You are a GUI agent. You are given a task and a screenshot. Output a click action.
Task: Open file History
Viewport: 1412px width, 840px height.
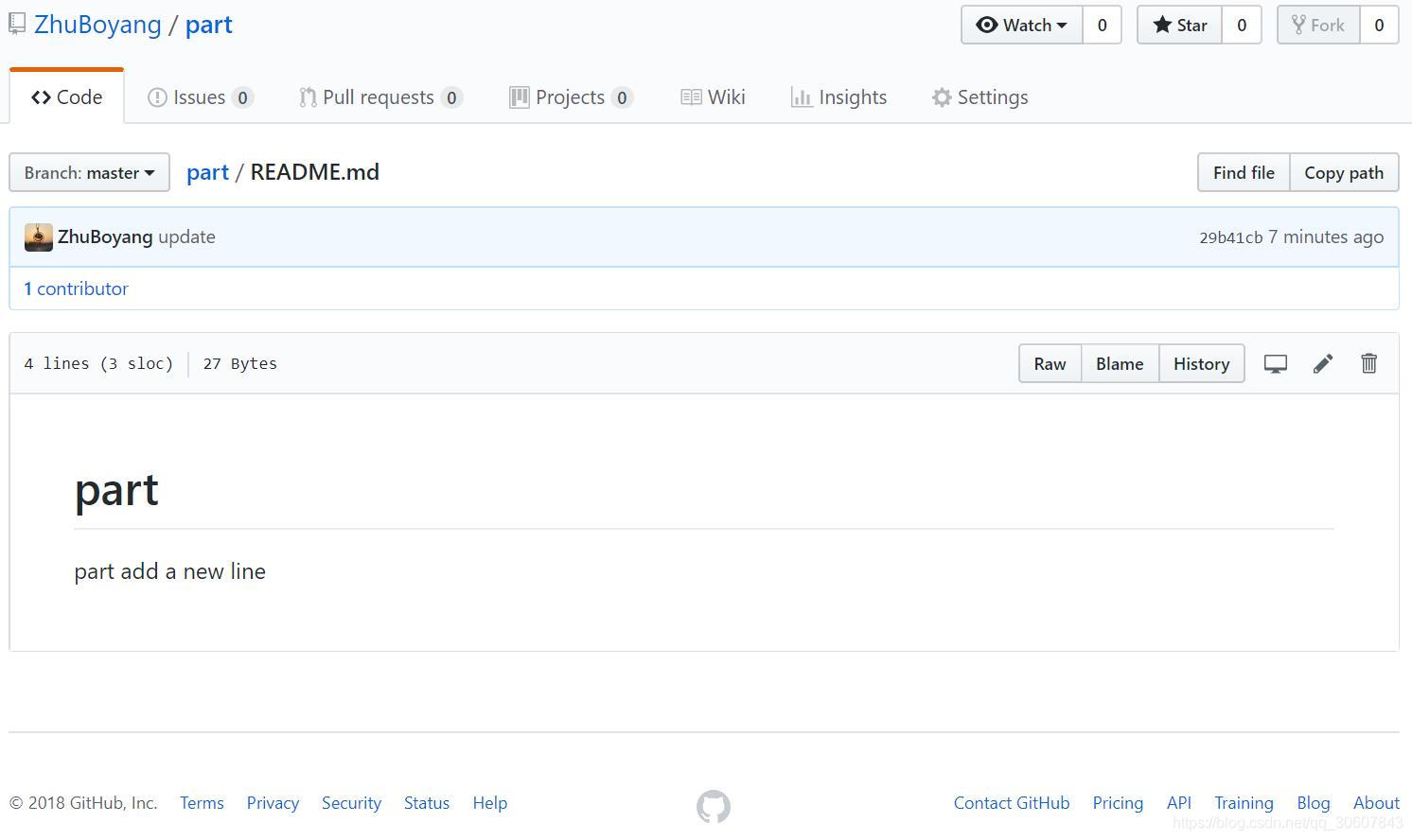tap(1201, 363)
